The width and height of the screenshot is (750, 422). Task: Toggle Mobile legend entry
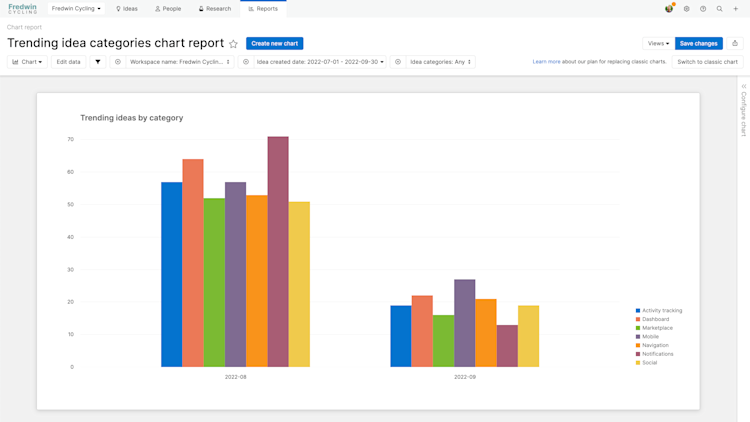(647, 336)
